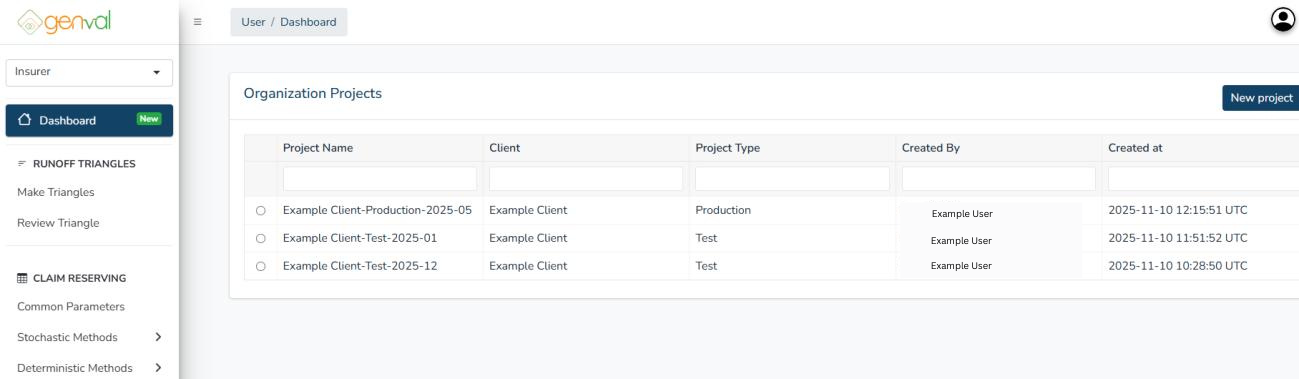The height and width of the screenshot is (379, 1299).
Task: Go to Make Triangles
Action: pos(56,192)
